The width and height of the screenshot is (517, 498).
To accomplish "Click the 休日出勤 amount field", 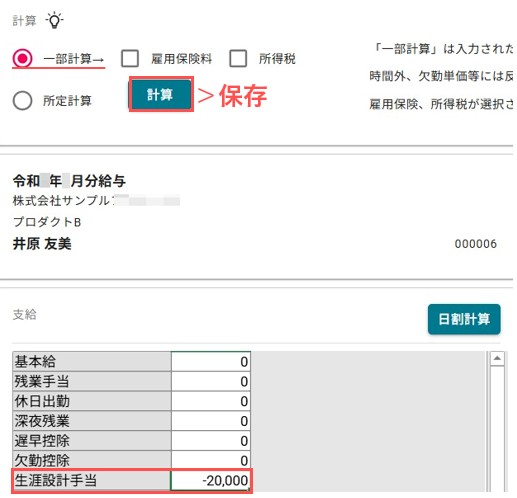I will point(211,401).
